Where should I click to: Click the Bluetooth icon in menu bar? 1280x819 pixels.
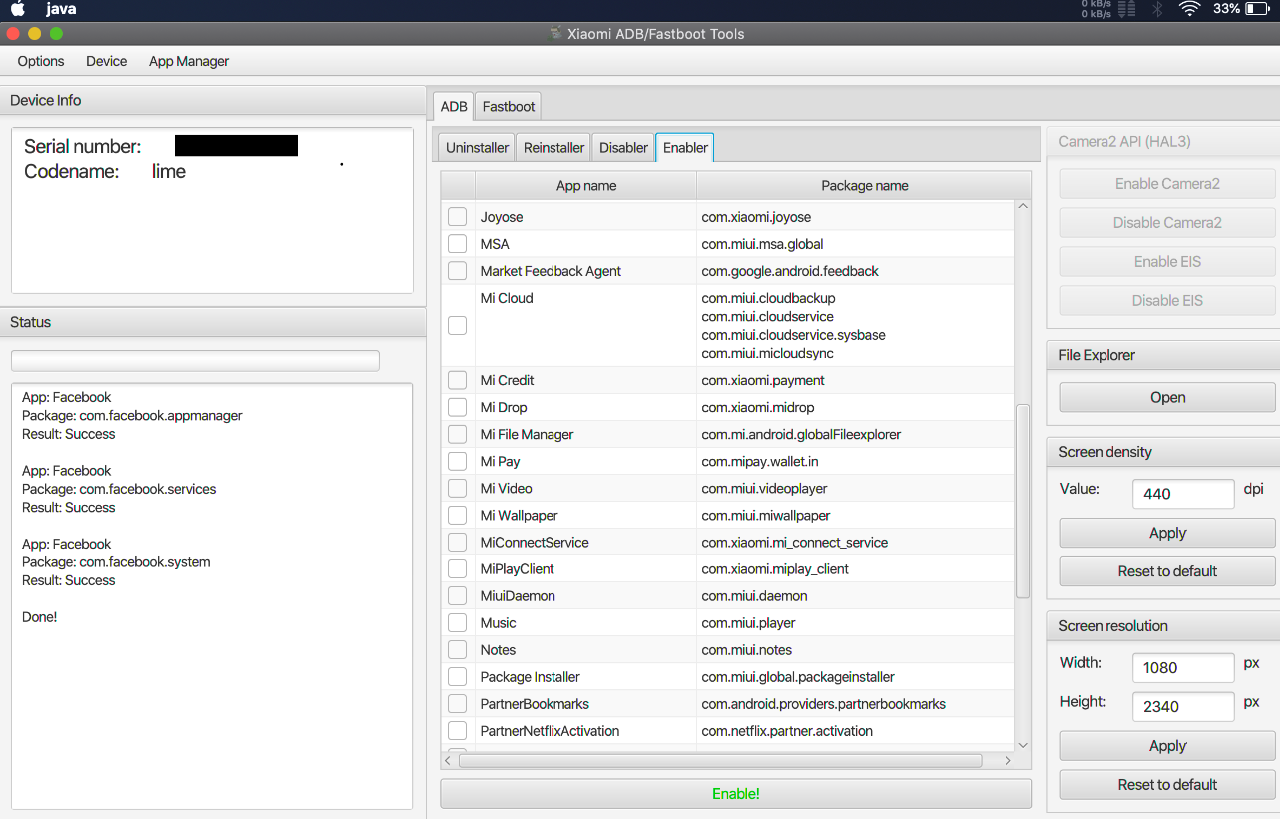tap(1158, 9)
